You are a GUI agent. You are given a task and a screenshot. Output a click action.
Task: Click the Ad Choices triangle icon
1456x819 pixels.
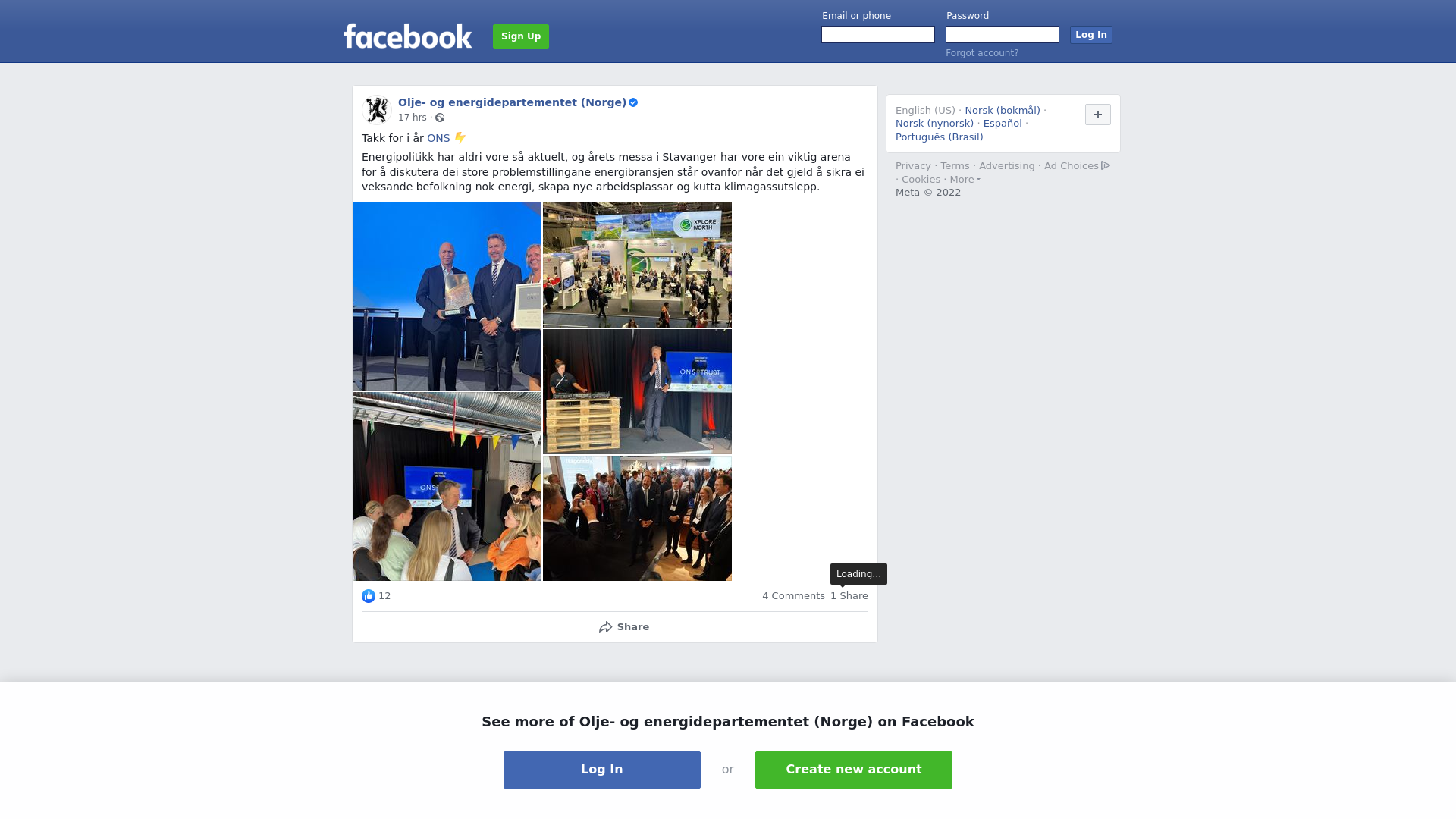click(x=1106, y=165)
